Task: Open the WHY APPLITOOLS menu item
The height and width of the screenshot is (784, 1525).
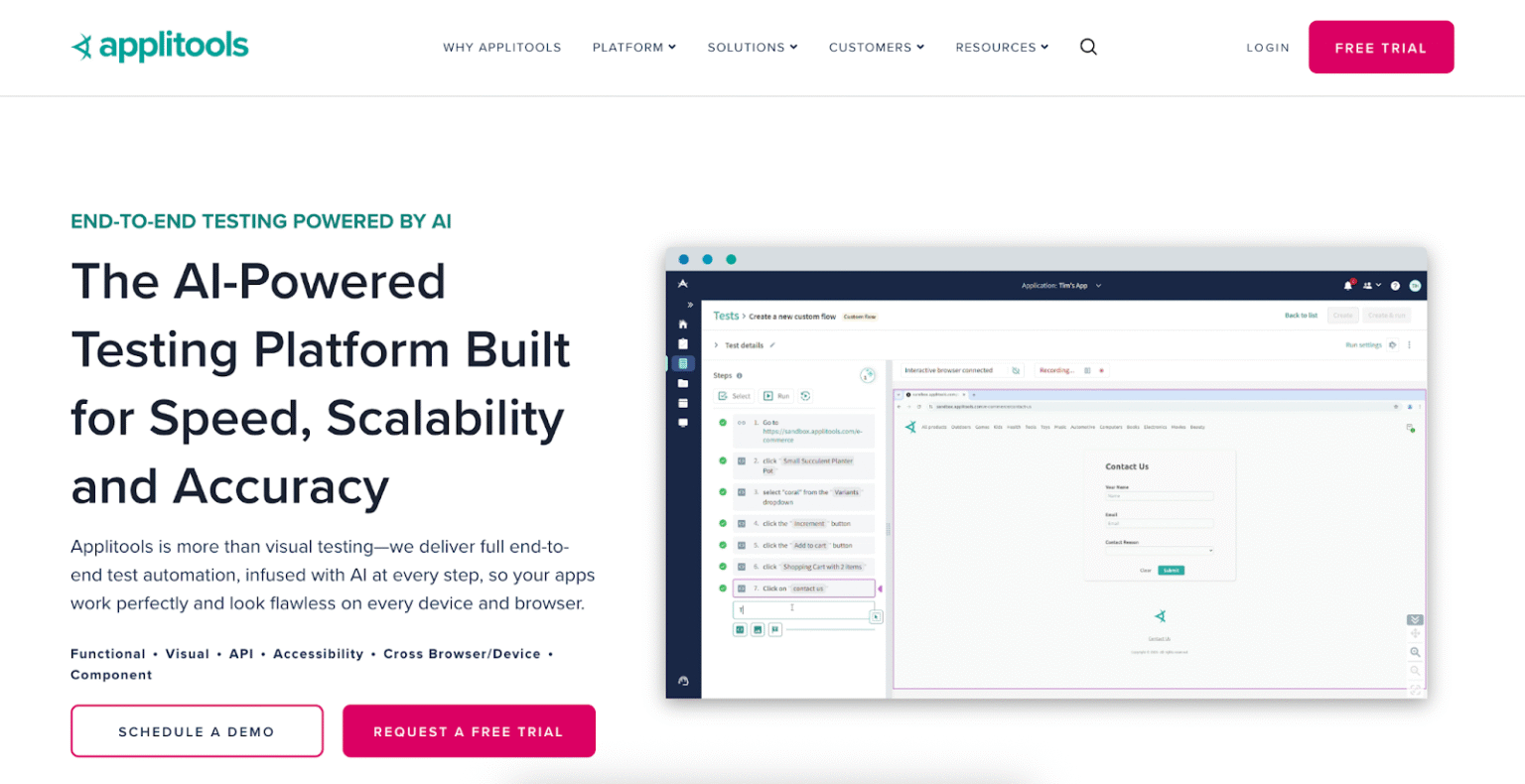Action: tap(502, 47)
